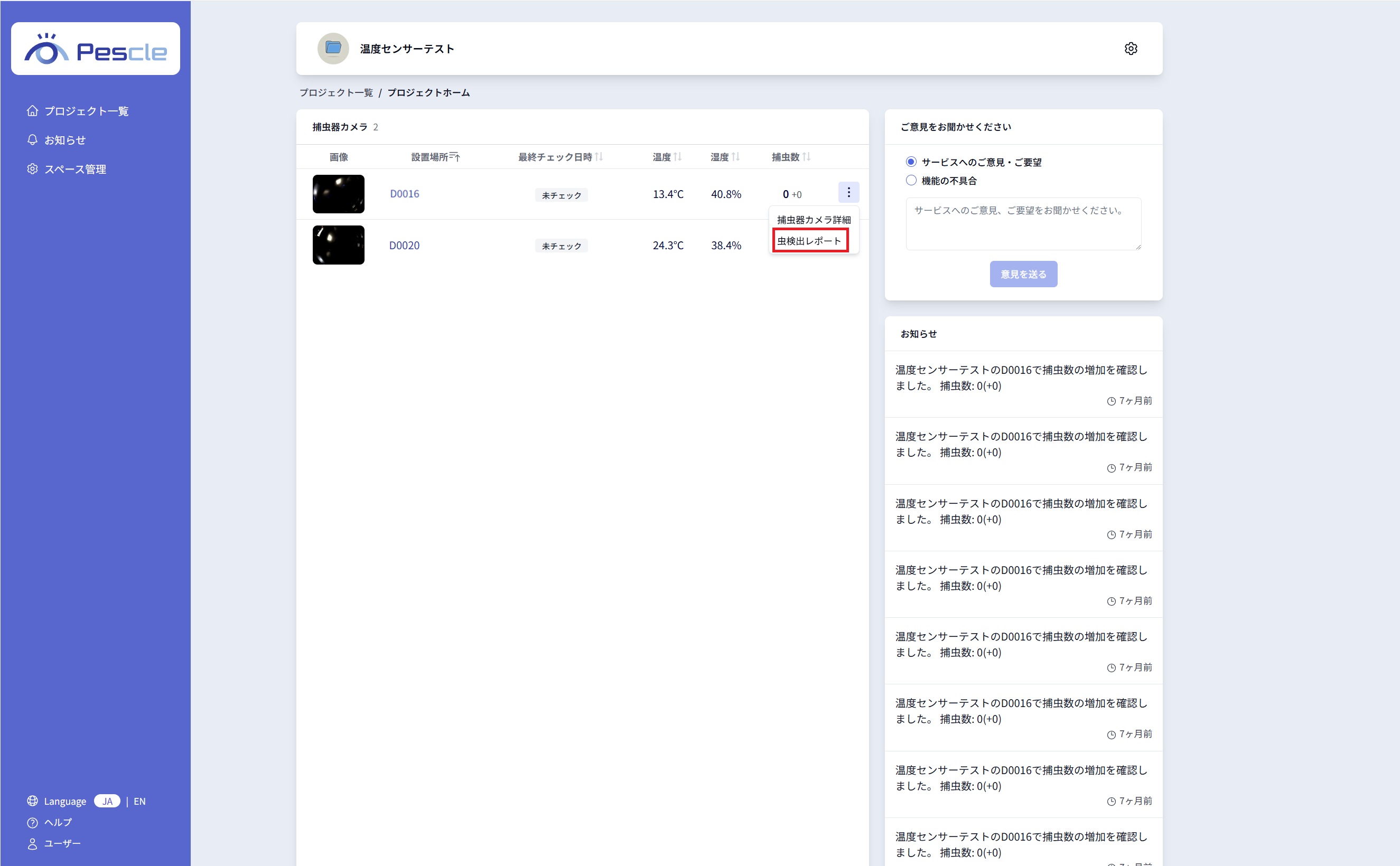Image resolution: width=1400 pixels, height=866 pixels.
Task: Open お知らせ bell in sidebar
Action: point(64,140)
